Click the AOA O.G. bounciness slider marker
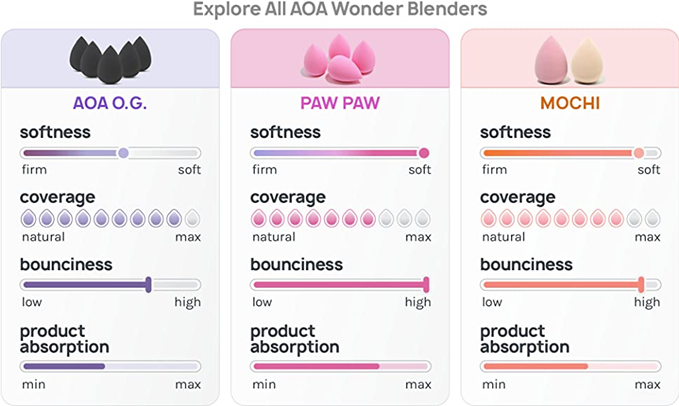This screenshot has height=406, width=679. pos(149,285)
